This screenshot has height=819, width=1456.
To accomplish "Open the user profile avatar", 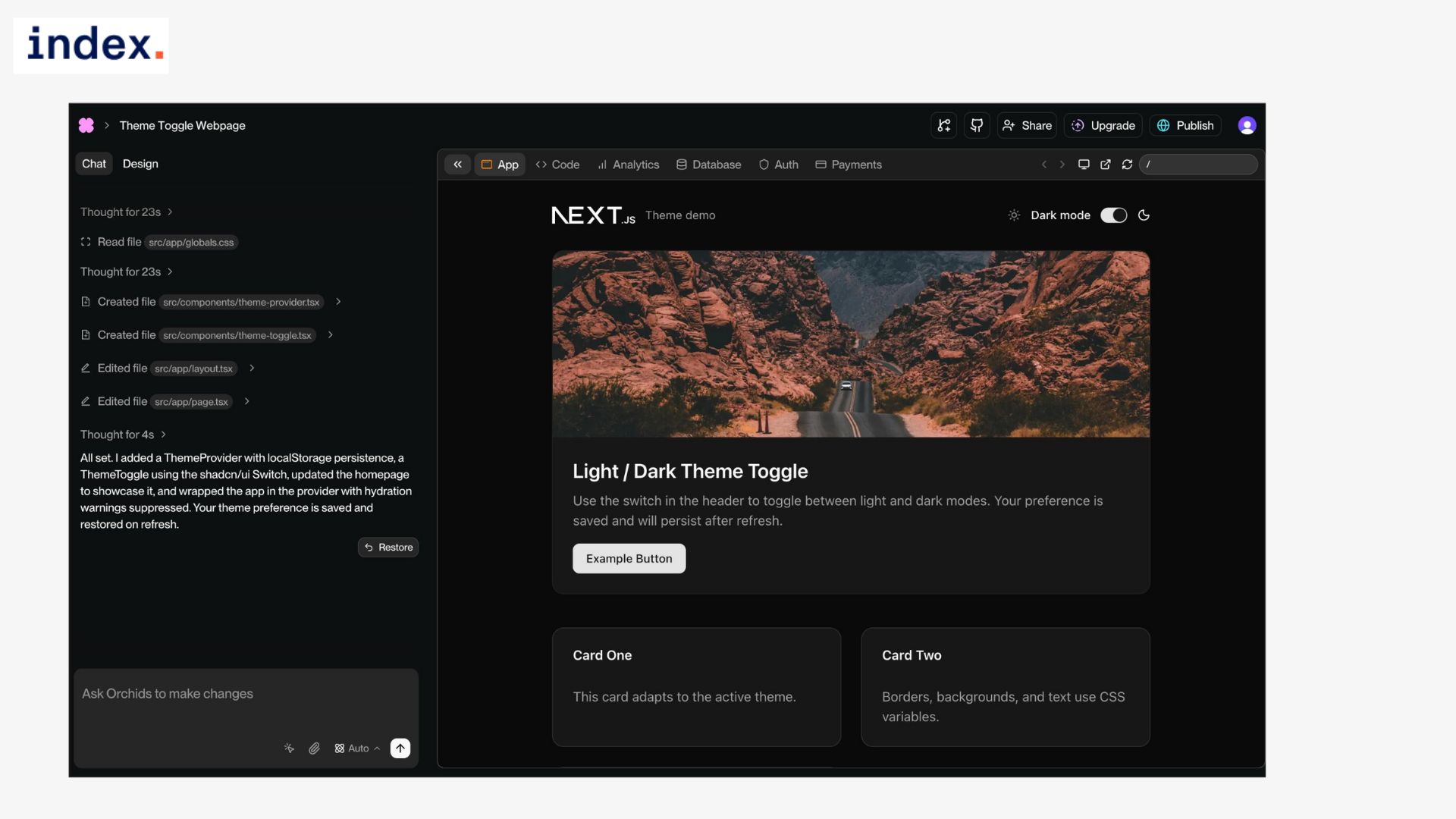I will (1247, 125).
